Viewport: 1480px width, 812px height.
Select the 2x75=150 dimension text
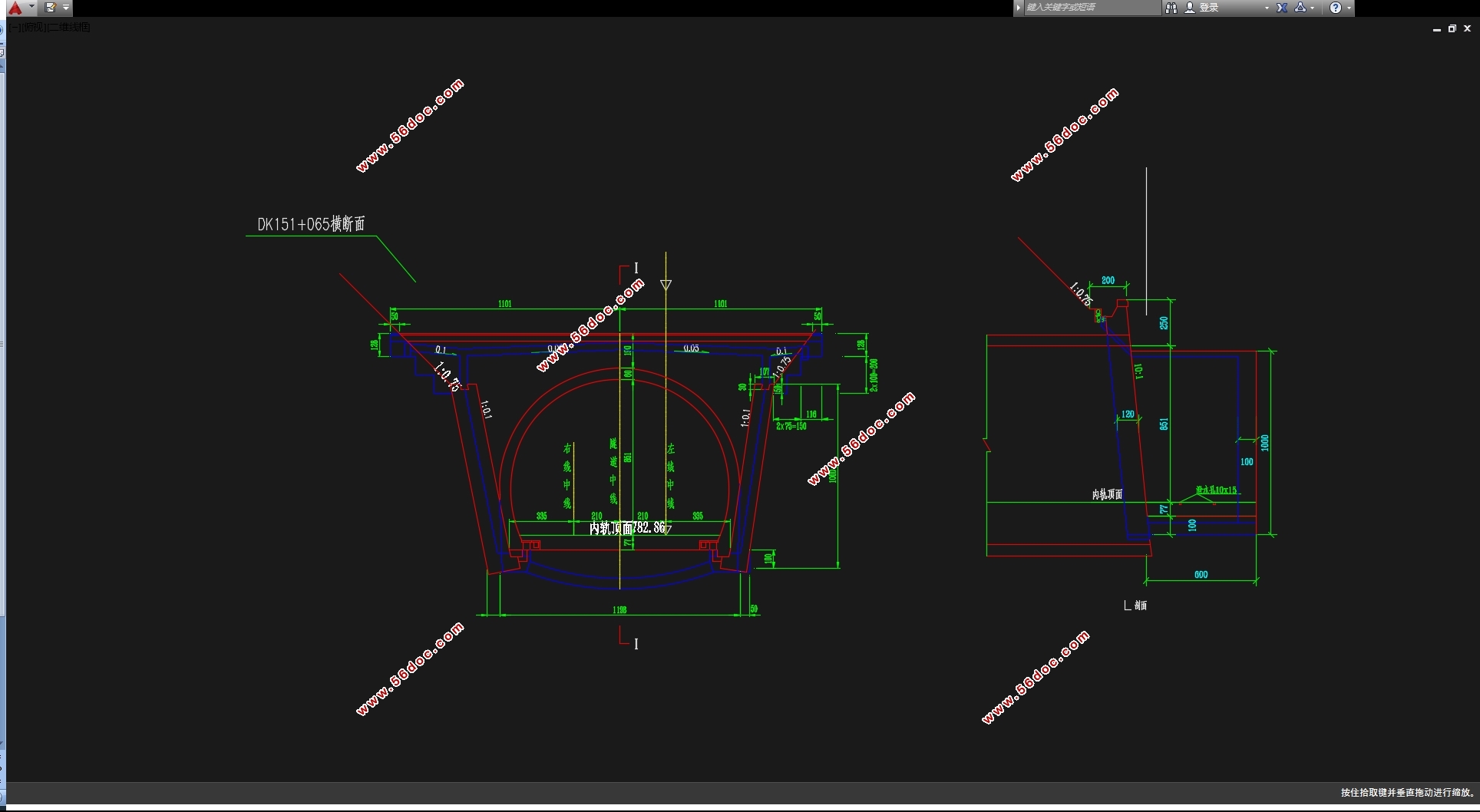[x=791, y=426]
